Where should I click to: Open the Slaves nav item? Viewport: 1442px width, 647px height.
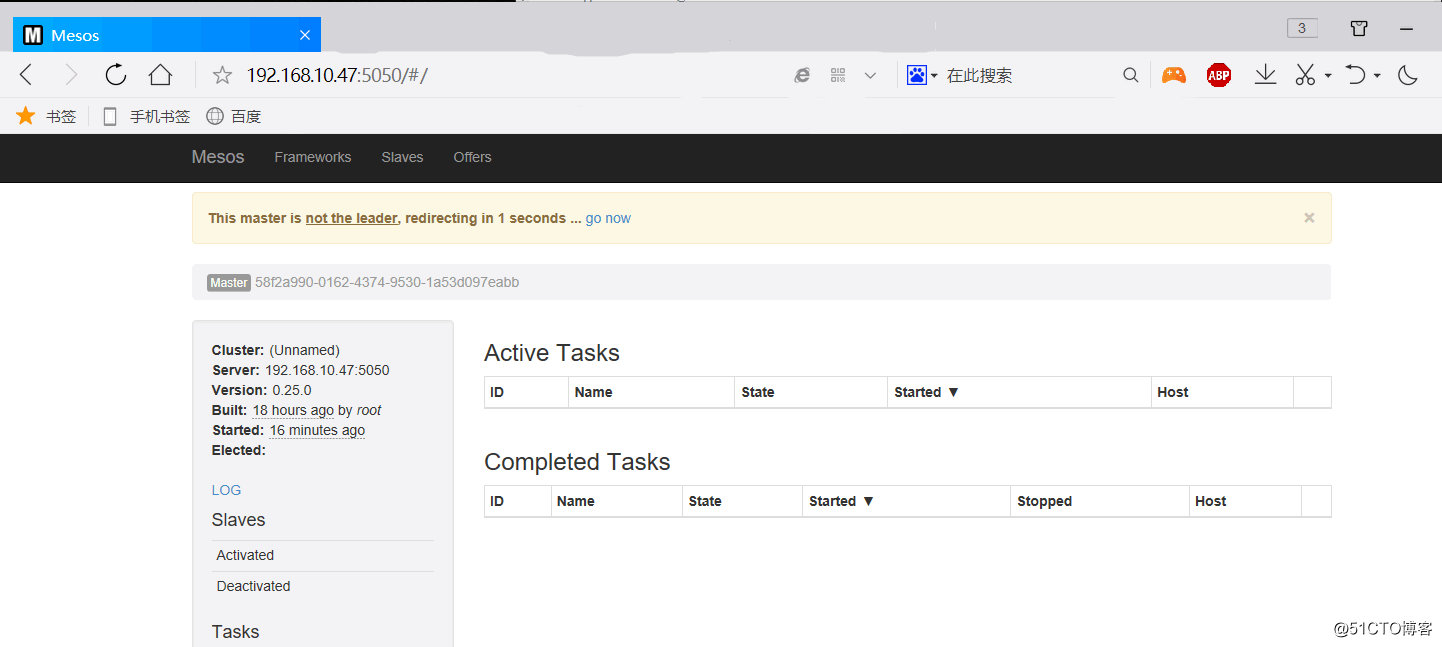402,157
